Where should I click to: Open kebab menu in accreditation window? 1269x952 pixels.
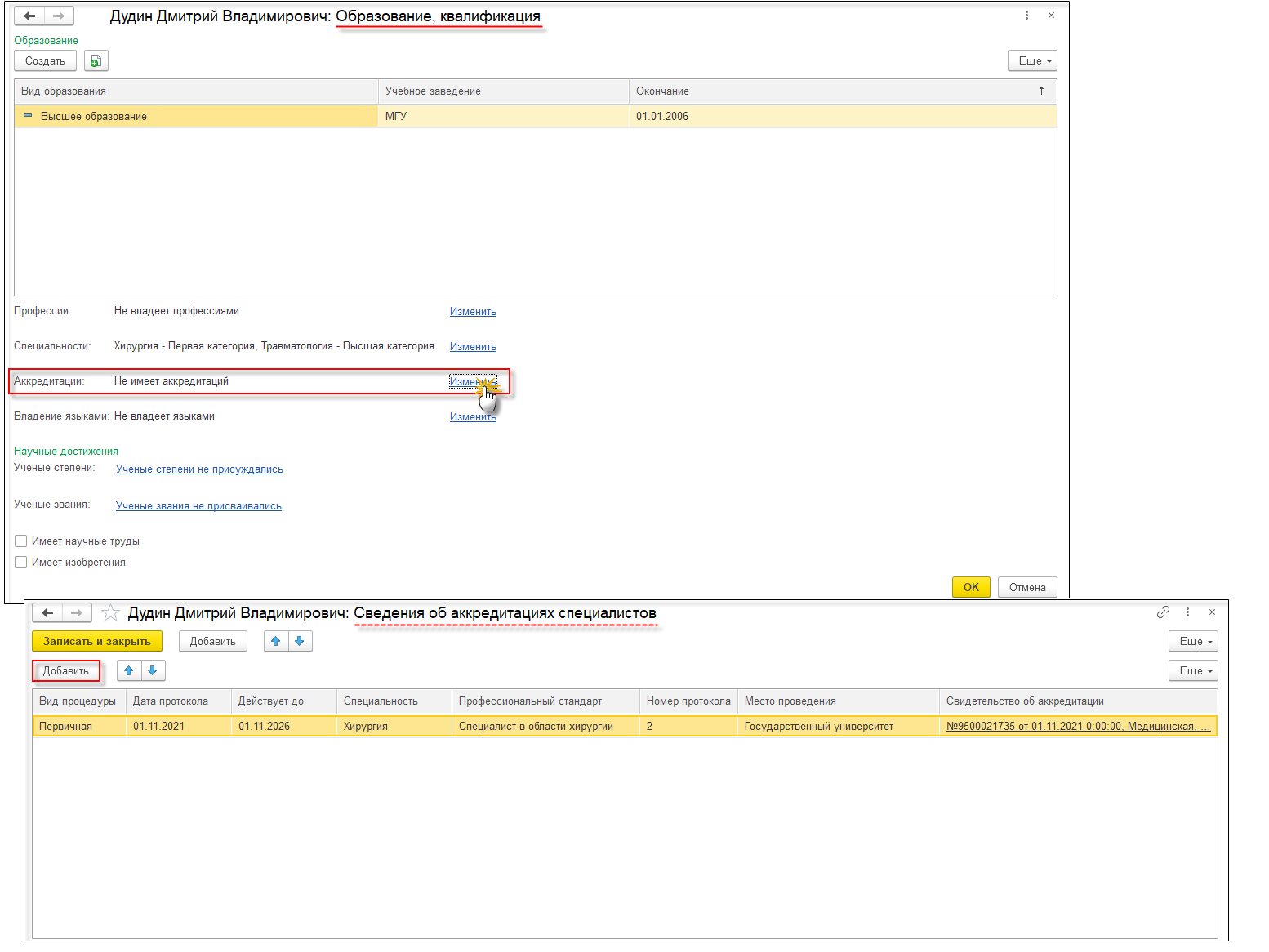coord(1187,612)
